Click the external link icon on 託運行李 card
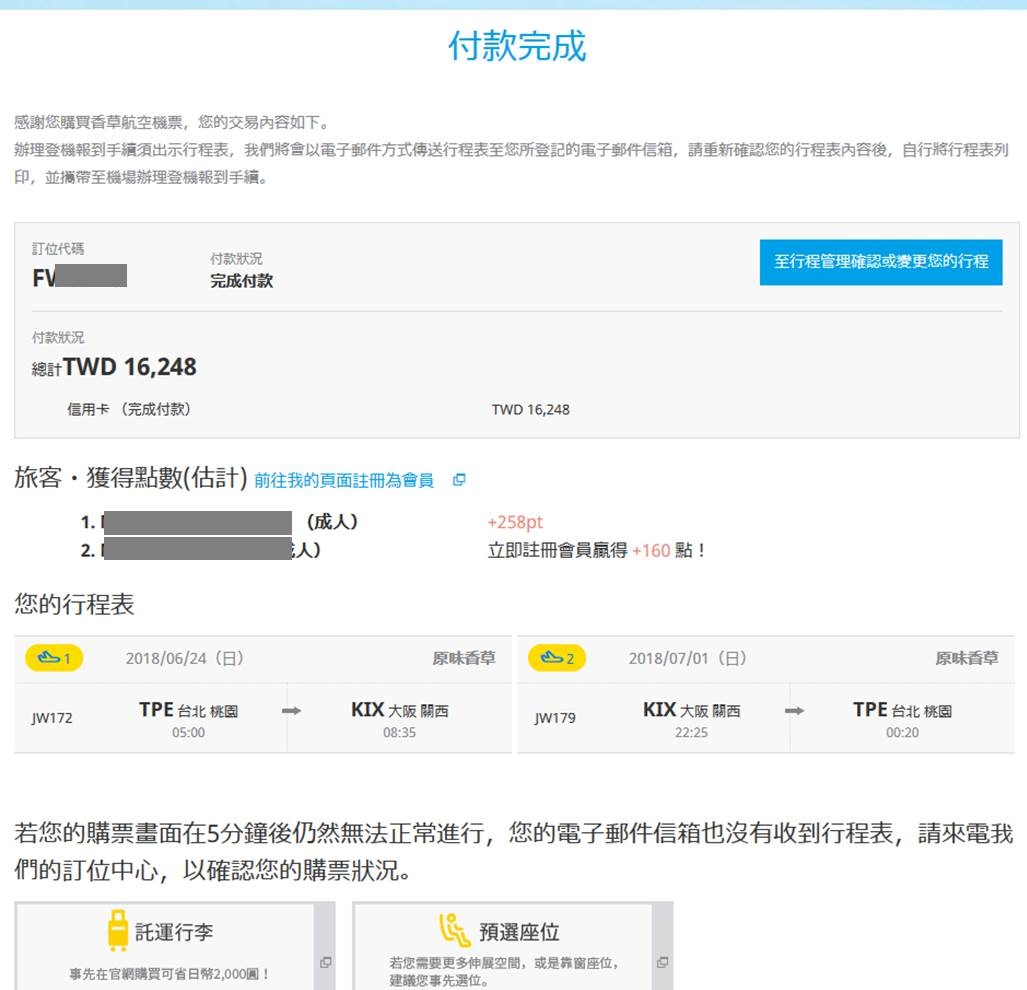 pos(326,962)
